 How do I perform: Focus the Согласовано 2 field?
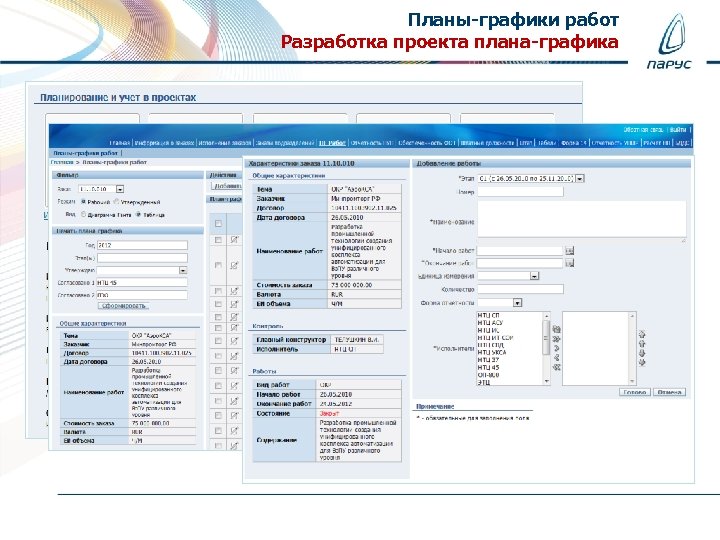pos(142,295)
